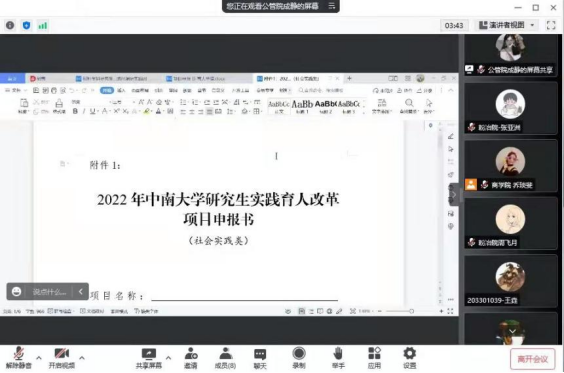
Task: Leave meeting via 离开会议 button
Action: [533, 359]
